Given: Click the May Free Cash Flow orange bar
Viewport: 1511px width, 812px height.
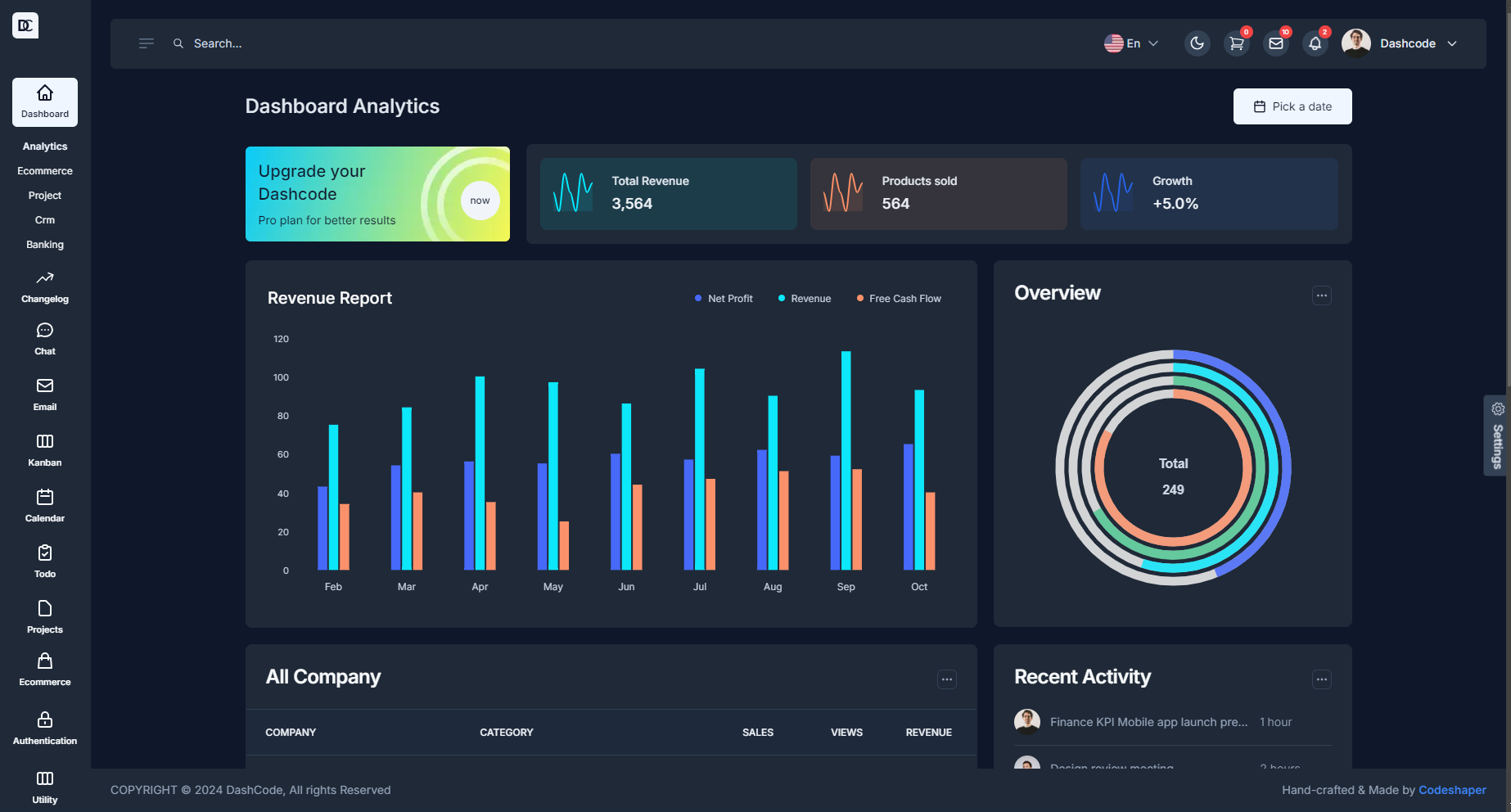Looking at the screenshot, I should click(564, 545).
